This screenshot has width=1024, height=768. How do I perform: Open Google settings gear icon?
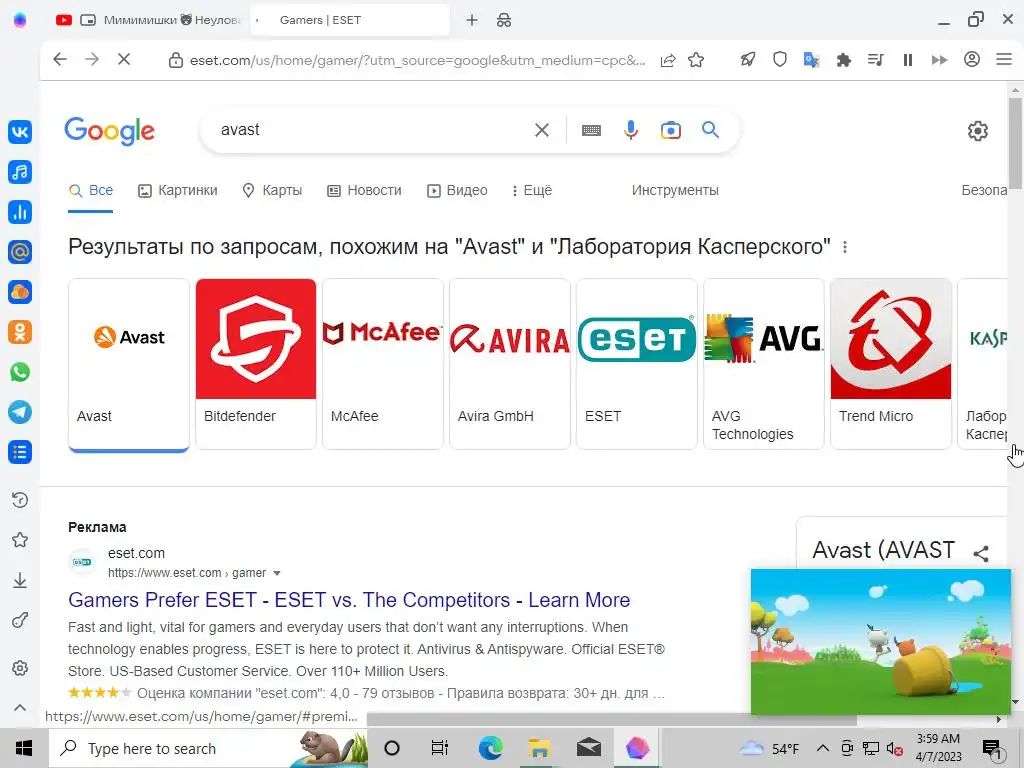(978, 131)
